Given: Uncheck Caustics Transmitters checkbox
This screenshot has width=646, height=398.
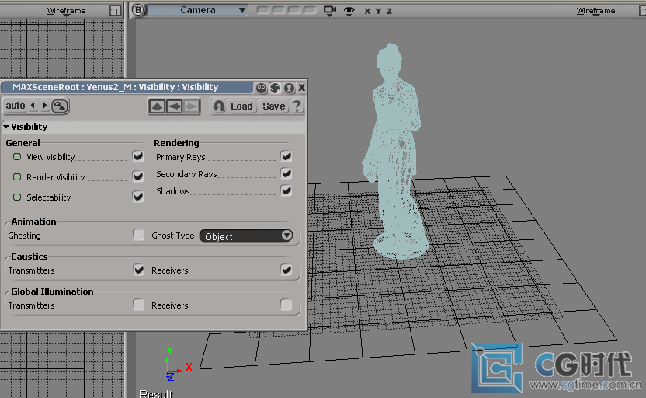Looking at the screenshot, I should point(139,270).
